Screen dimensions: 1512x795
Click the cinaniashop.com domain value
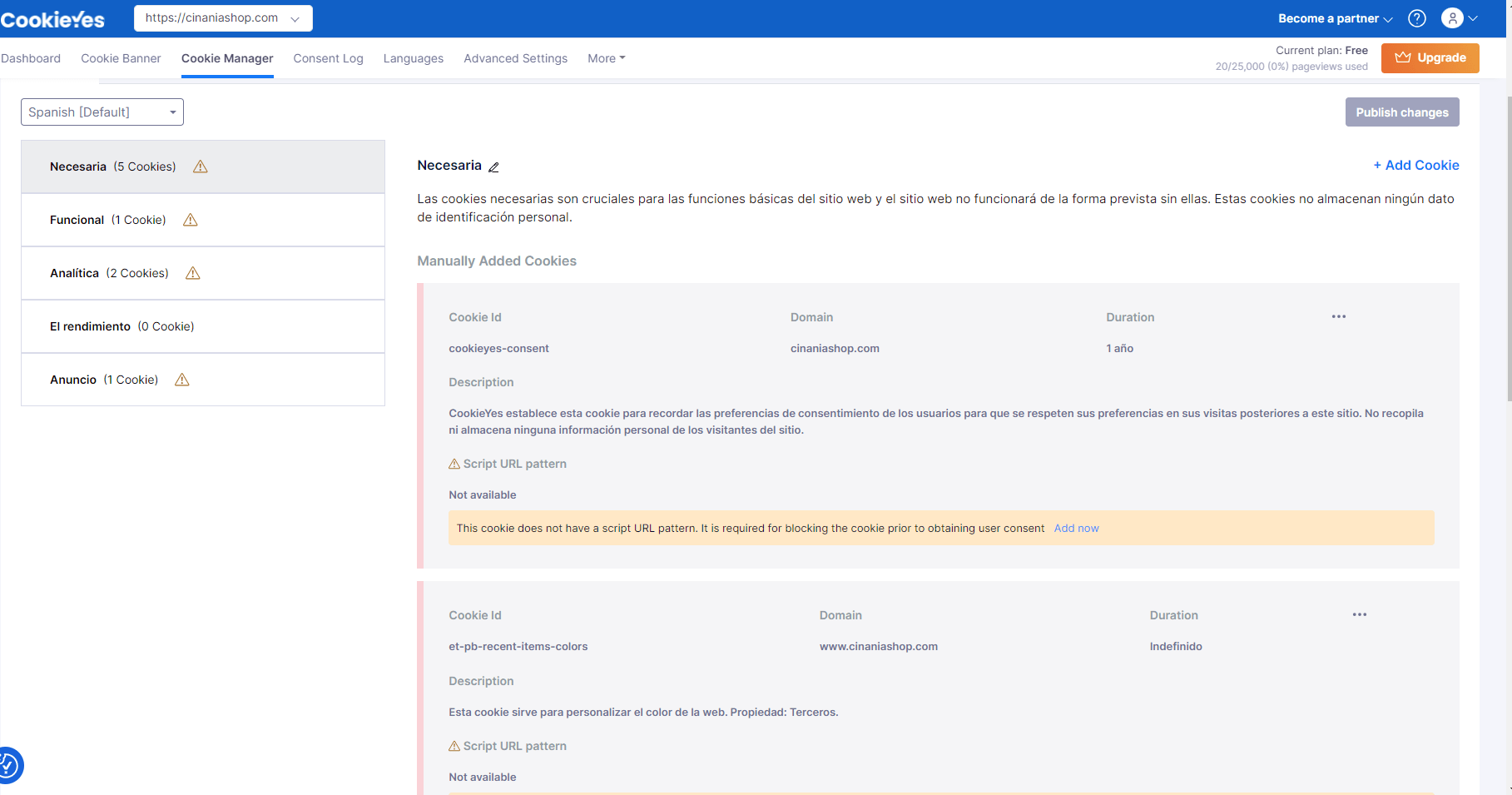(x=835, y=348)
